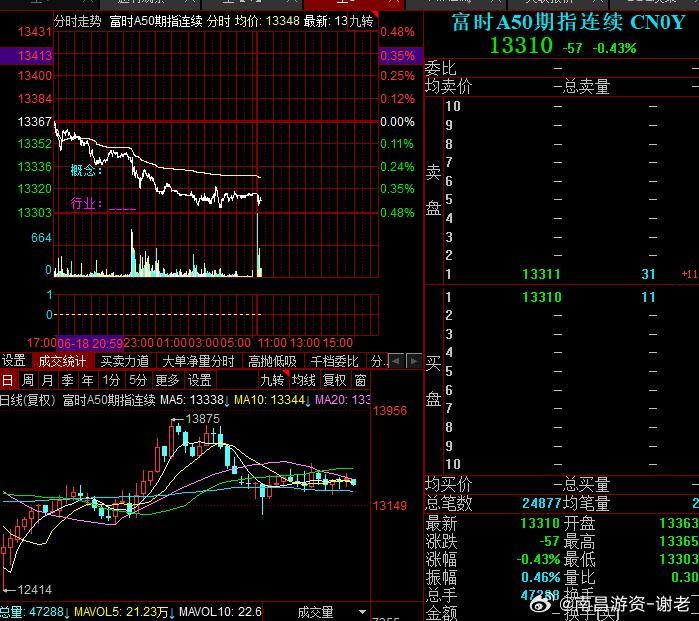Click the 行业: label on intraday chart

86,203
